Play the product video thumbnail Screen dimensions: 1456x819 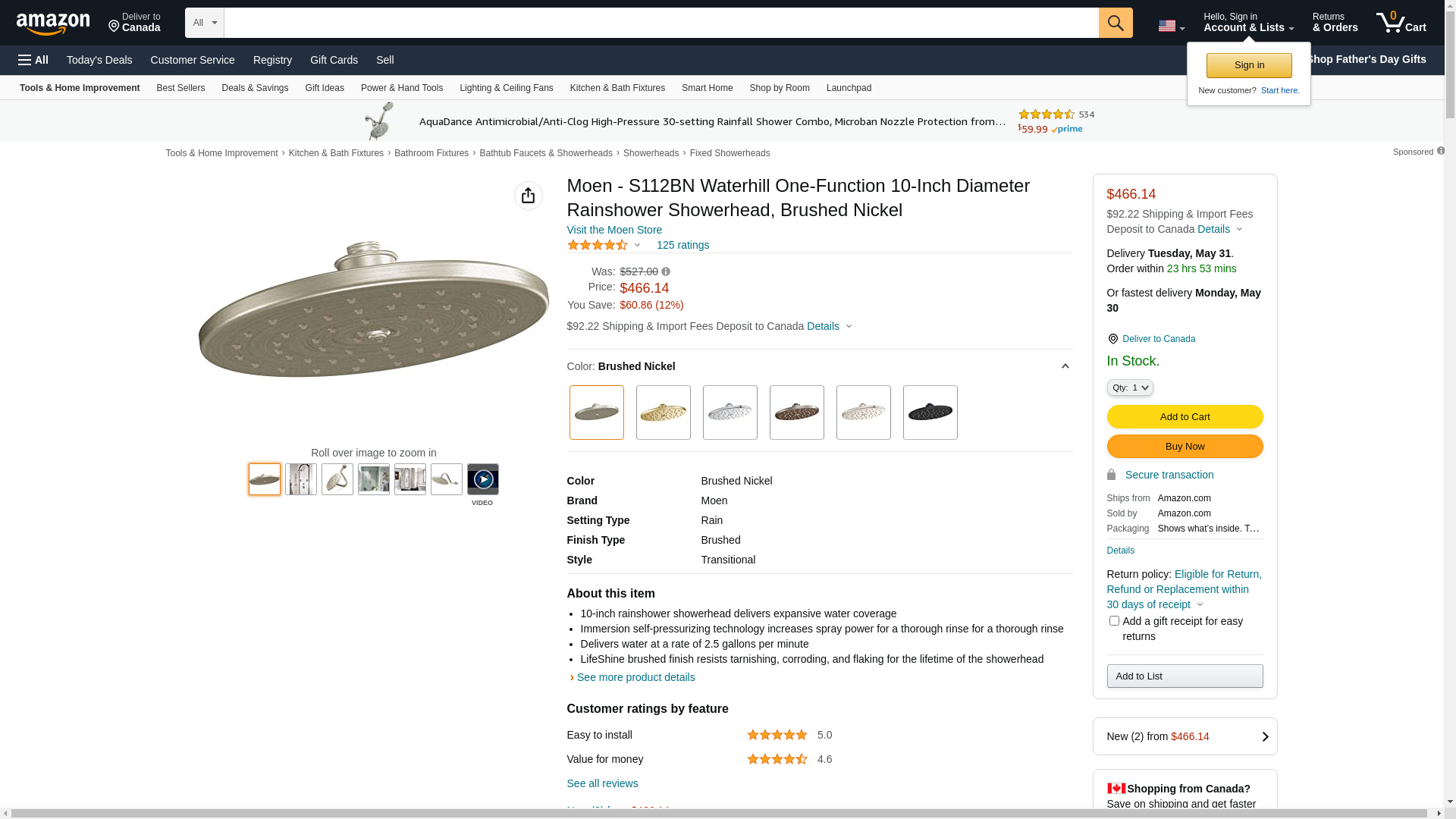(x=482, y=479)
